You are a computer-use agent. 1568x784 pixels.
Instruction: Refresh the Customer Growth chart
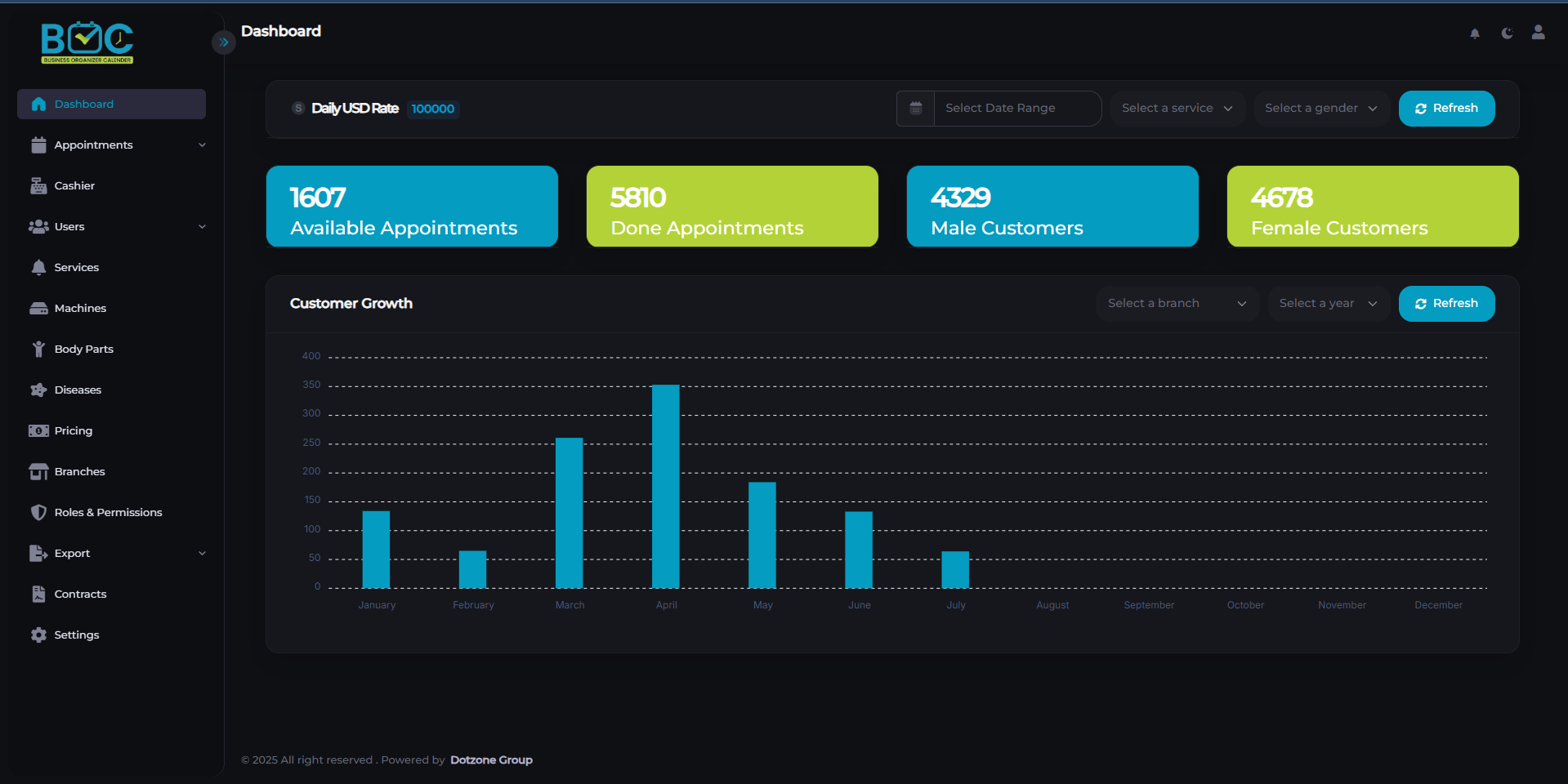1446,304
